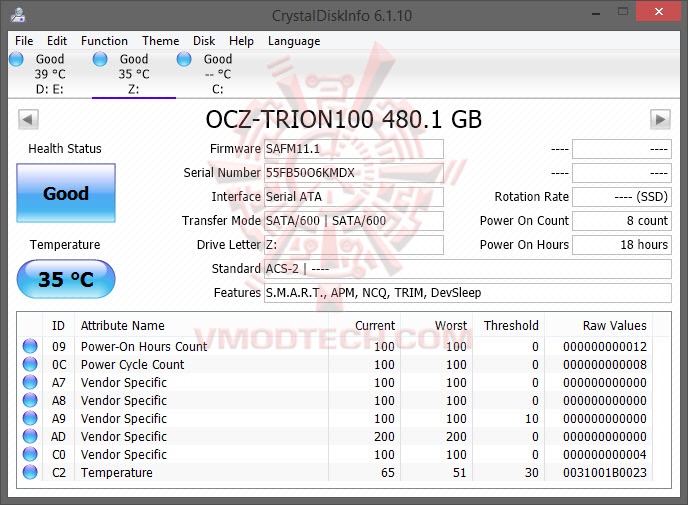
Task: Click the first empty top-right info field
Action: click(x=622, y=149)
